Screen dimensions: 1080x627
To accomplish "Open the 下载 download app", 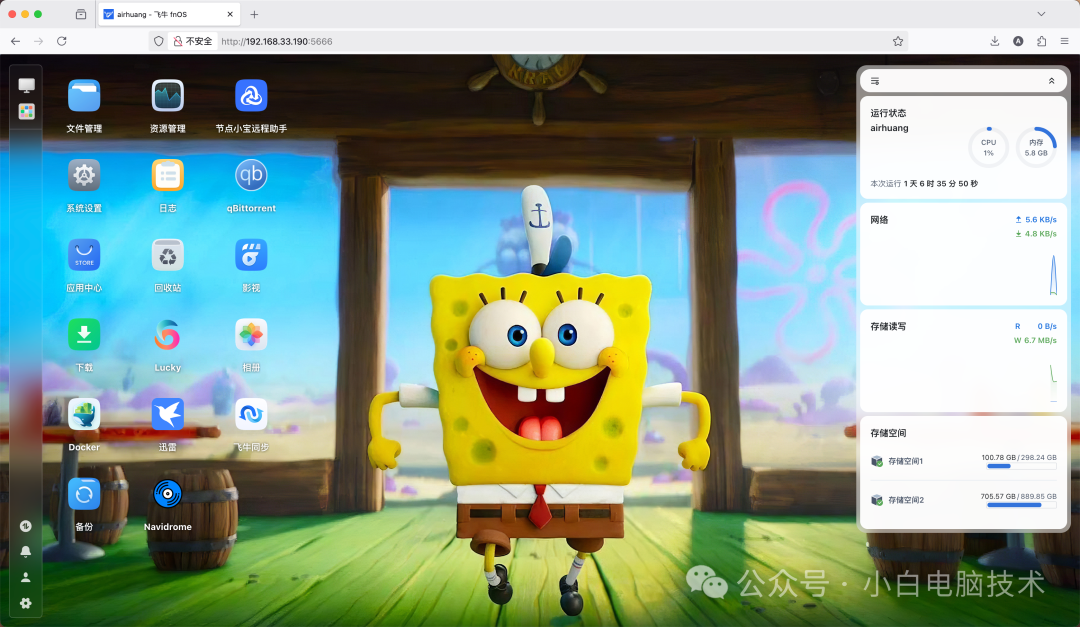I will pyautogui.click(x=84, y=335).
